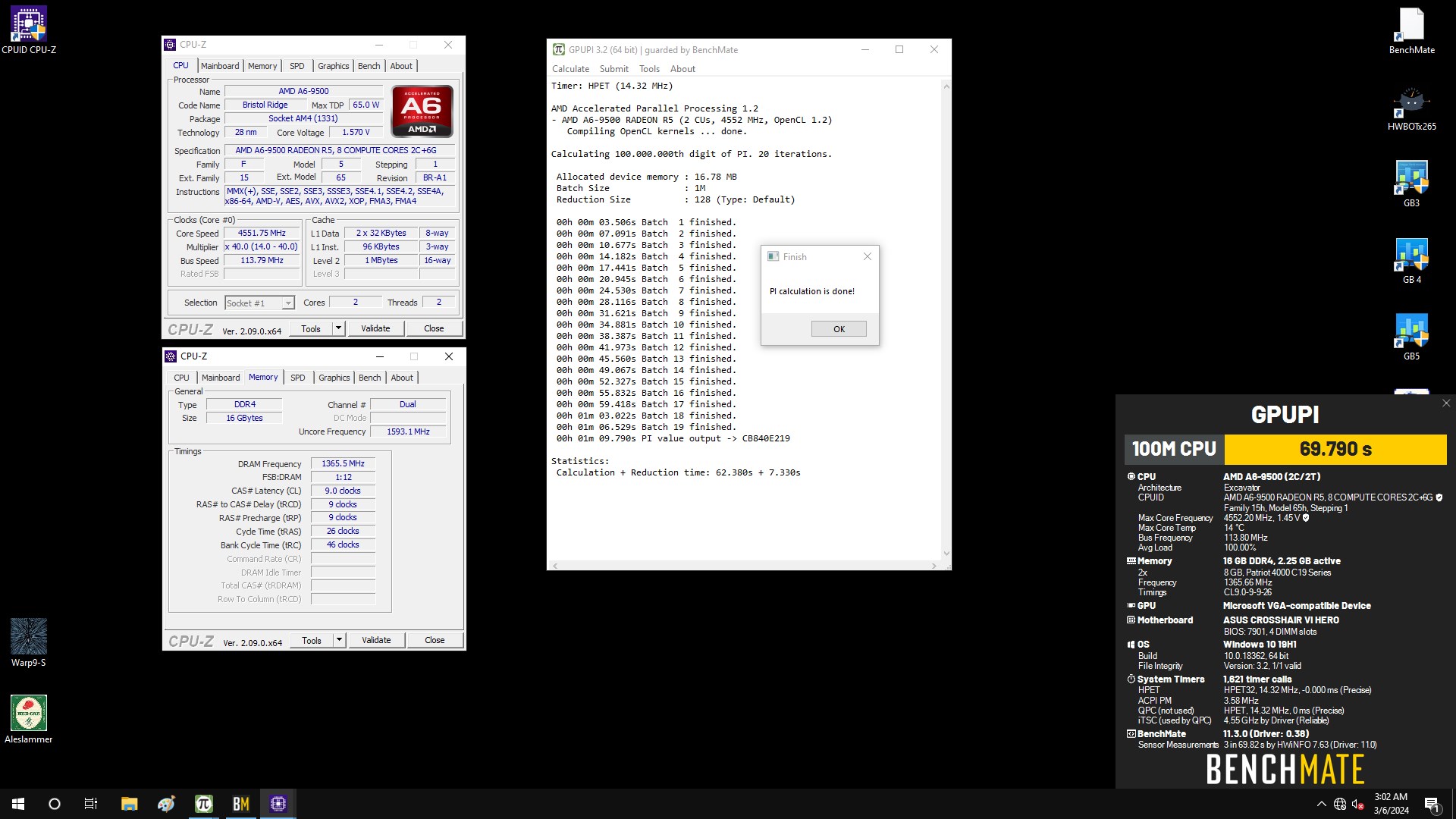
Task: Click the 'ASUS CROSSHAIR VI HERO' motherboard text
Action: pyautogui.click(x=1281, y=620)
